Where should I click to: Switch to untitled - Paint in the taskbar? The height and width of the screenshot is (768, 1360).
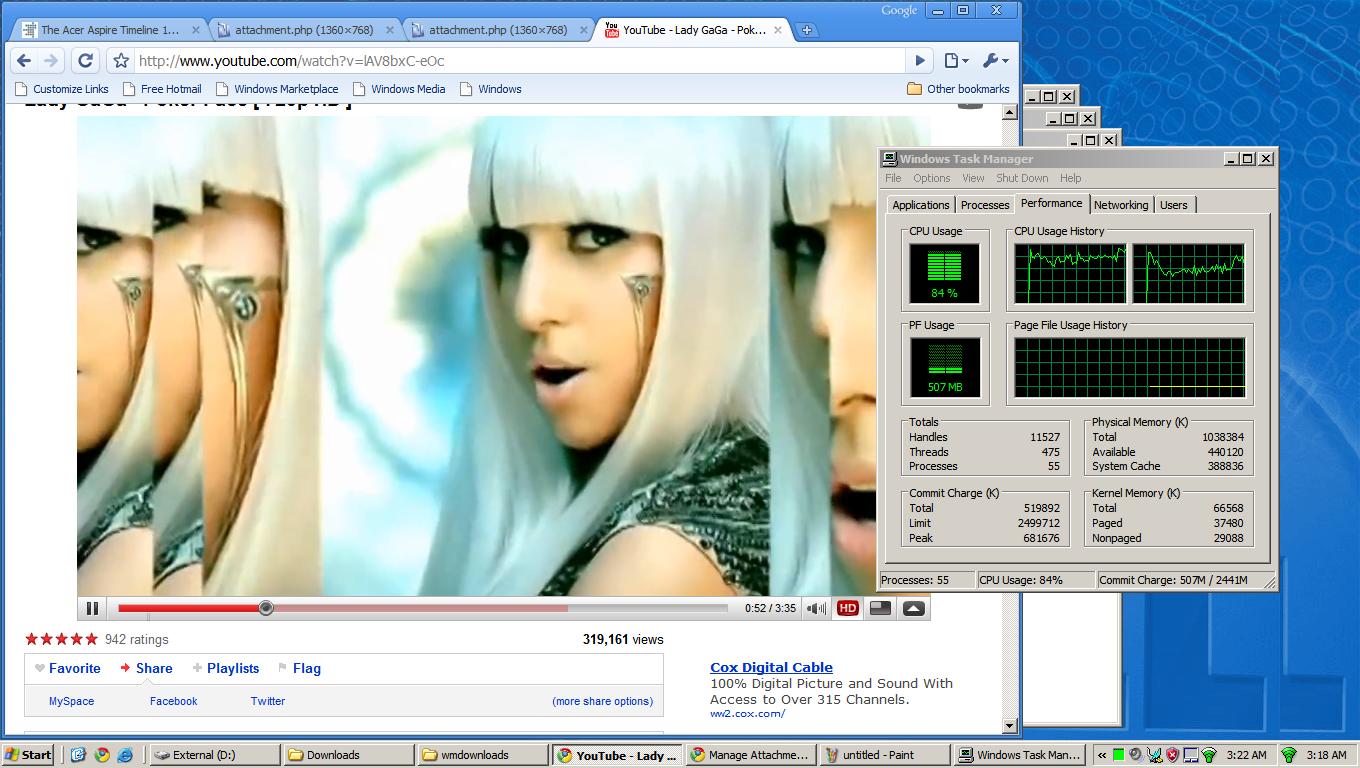pyautogui.click(x=884, y=755)
